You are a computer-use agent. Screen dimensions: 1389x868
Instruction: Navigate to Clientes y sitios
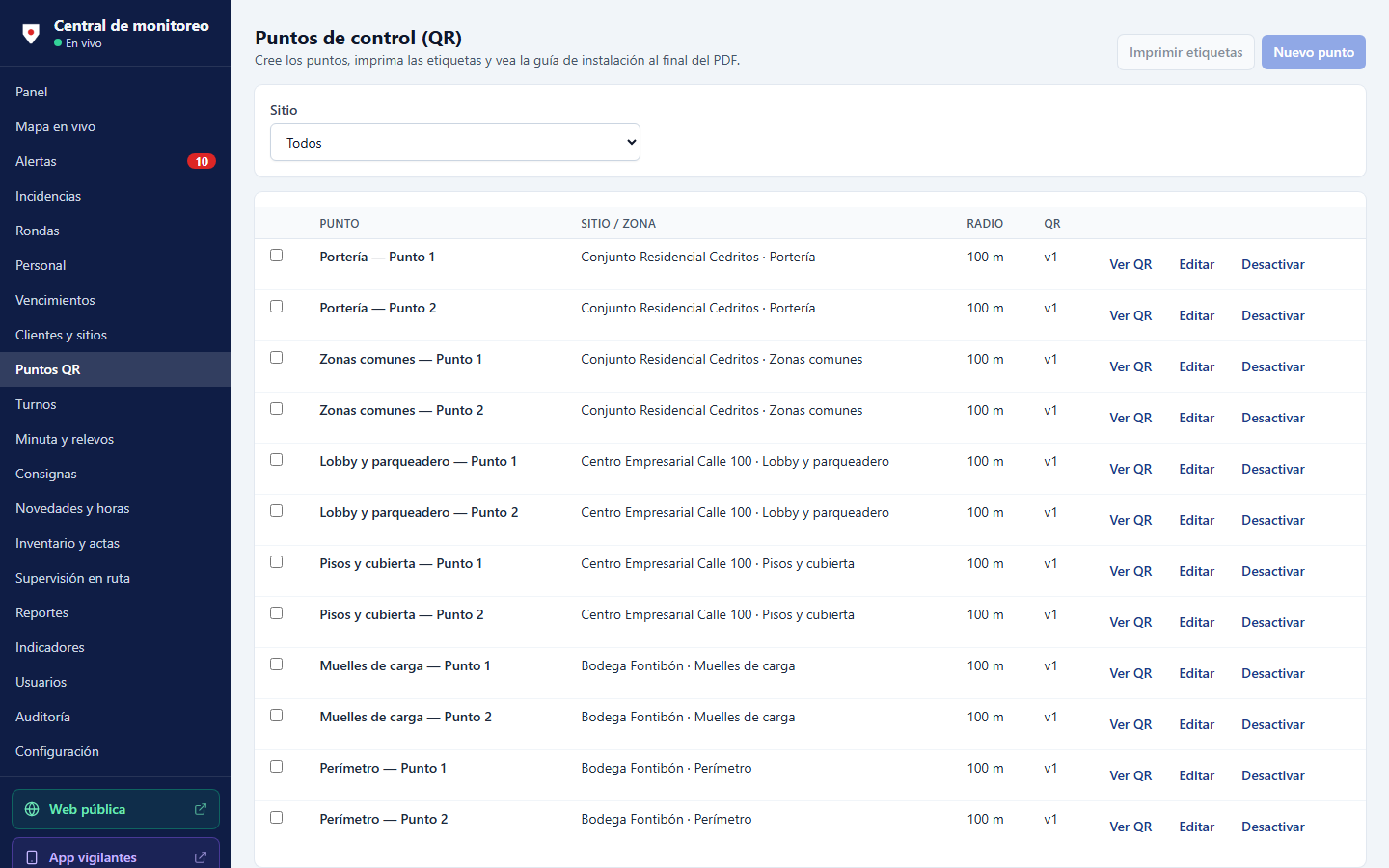(116, 335)
